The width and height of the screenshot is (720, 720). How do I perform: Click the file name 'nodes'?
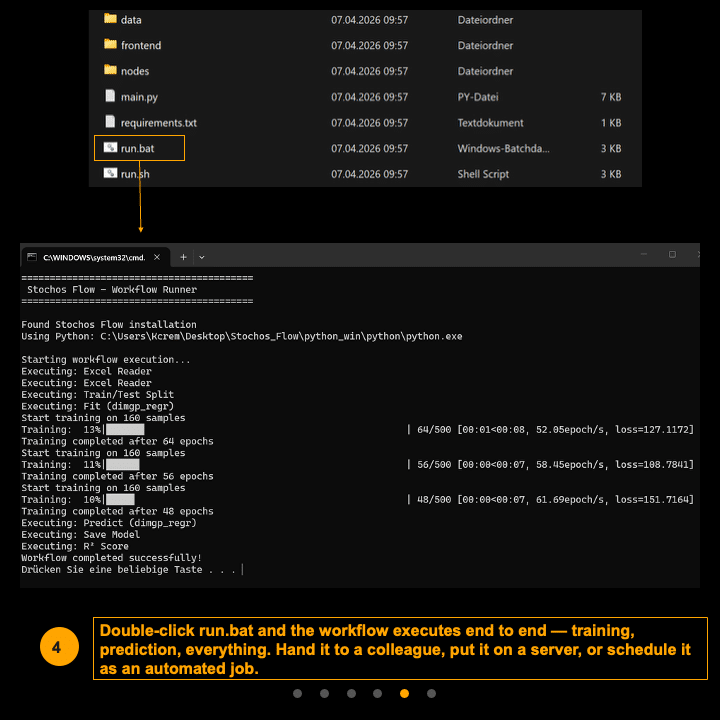[x=135, y=71]
